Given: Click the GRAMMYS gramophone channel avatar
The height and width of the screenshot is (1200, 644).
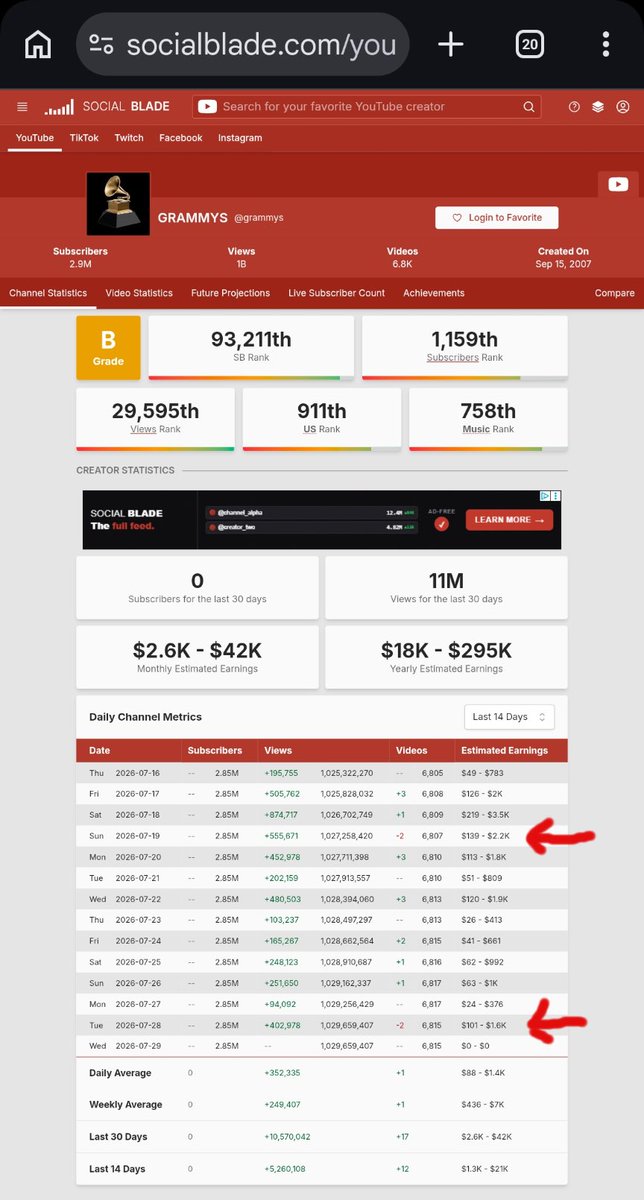Looking at the screenshot, I should pos(118,204).
